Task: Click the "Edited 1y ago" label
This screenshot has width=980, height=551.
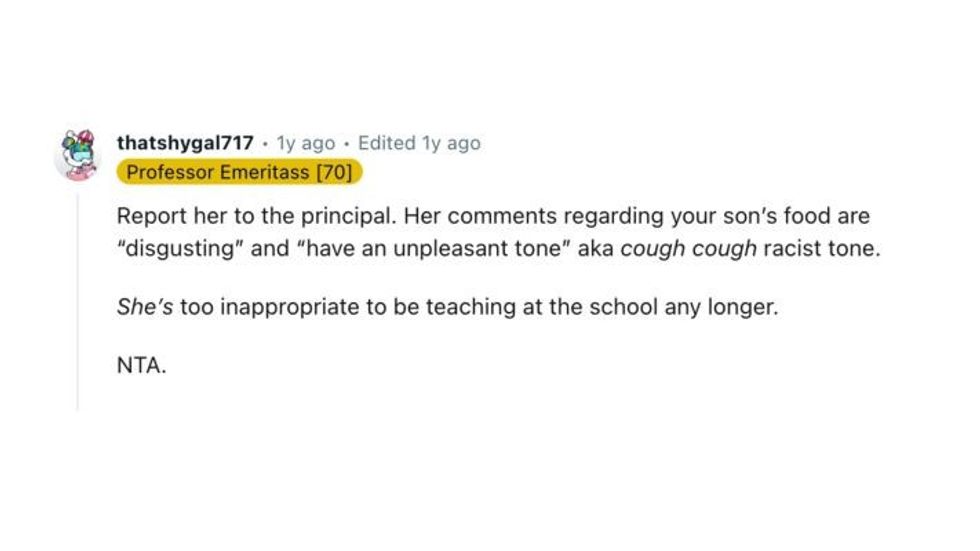Action: point(419,143)
